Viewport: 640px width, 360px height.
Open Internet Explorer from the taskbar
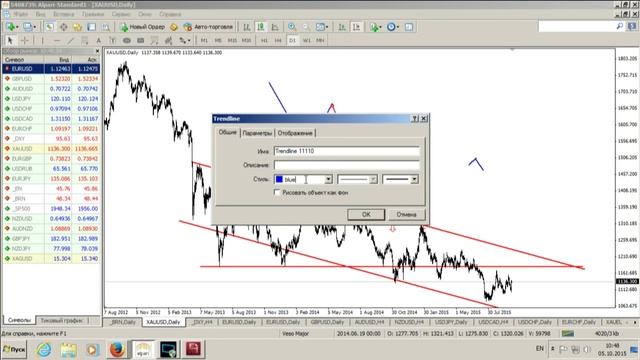pyautogui.click(x=44, y=349)
